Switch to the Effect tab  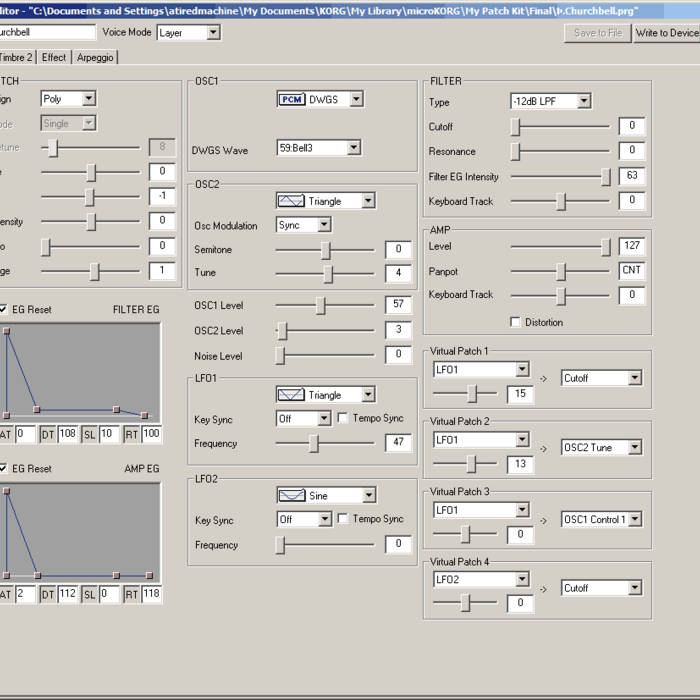click(x=54, y=57)
